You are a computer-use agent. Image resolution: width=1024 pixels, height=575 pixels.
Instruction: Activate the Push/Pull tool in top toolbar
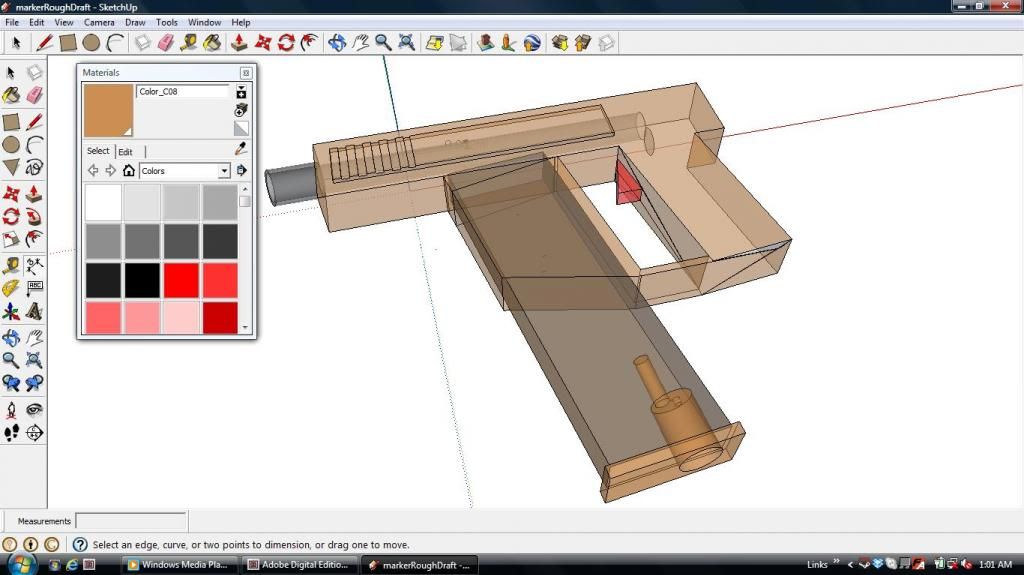tap(239, 43)
